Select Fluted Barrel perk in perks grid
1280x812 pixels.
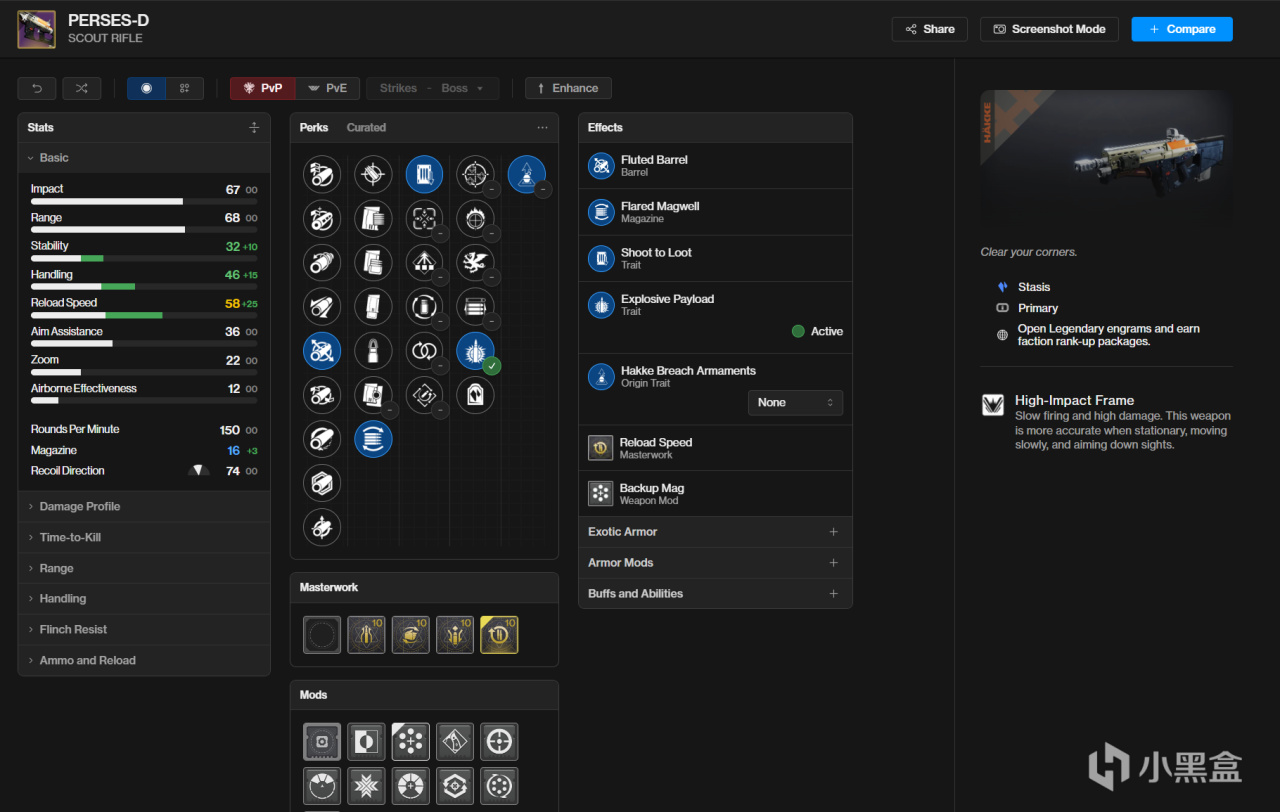pos(322,351)
